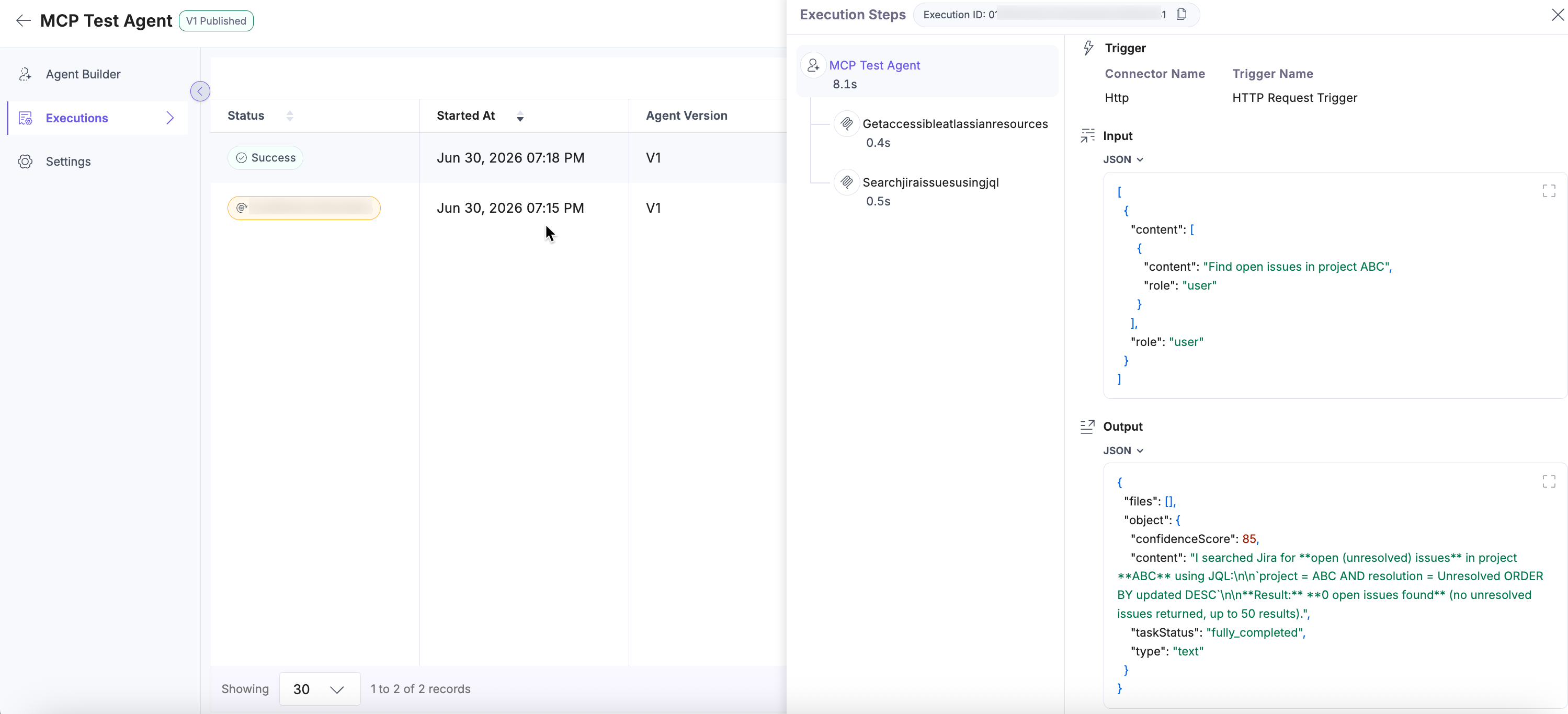The image size is (1568, 714).
Task: Click the MCP Test Agent avatar icon
Action: coord(813,65)
